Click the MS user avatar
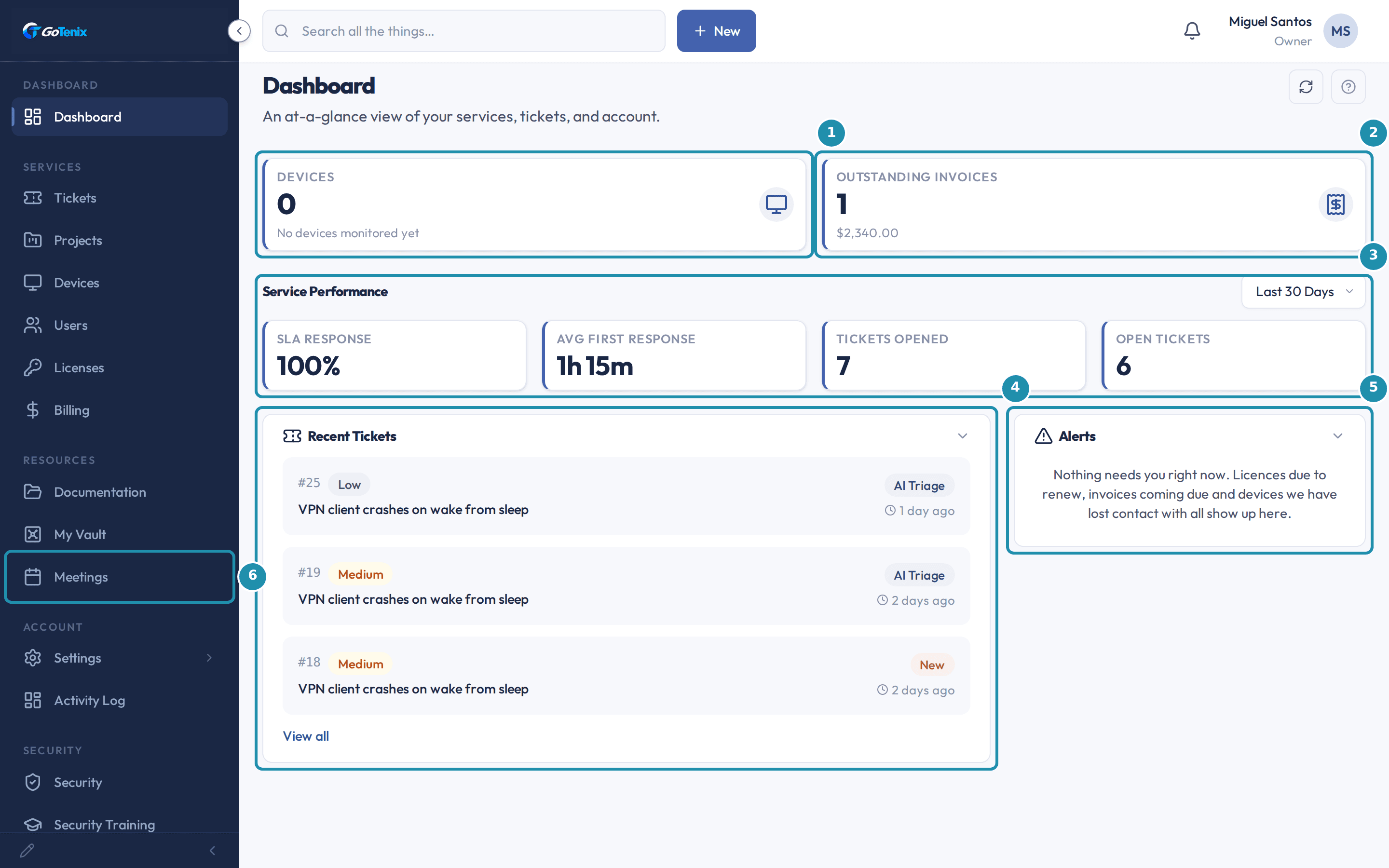Screen dimensions: 1389x868 (1340, 31)
